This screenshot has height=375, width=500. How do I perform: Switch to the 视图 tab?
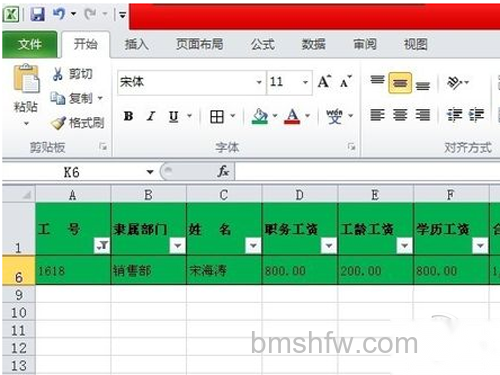click(x=416, y=44)
